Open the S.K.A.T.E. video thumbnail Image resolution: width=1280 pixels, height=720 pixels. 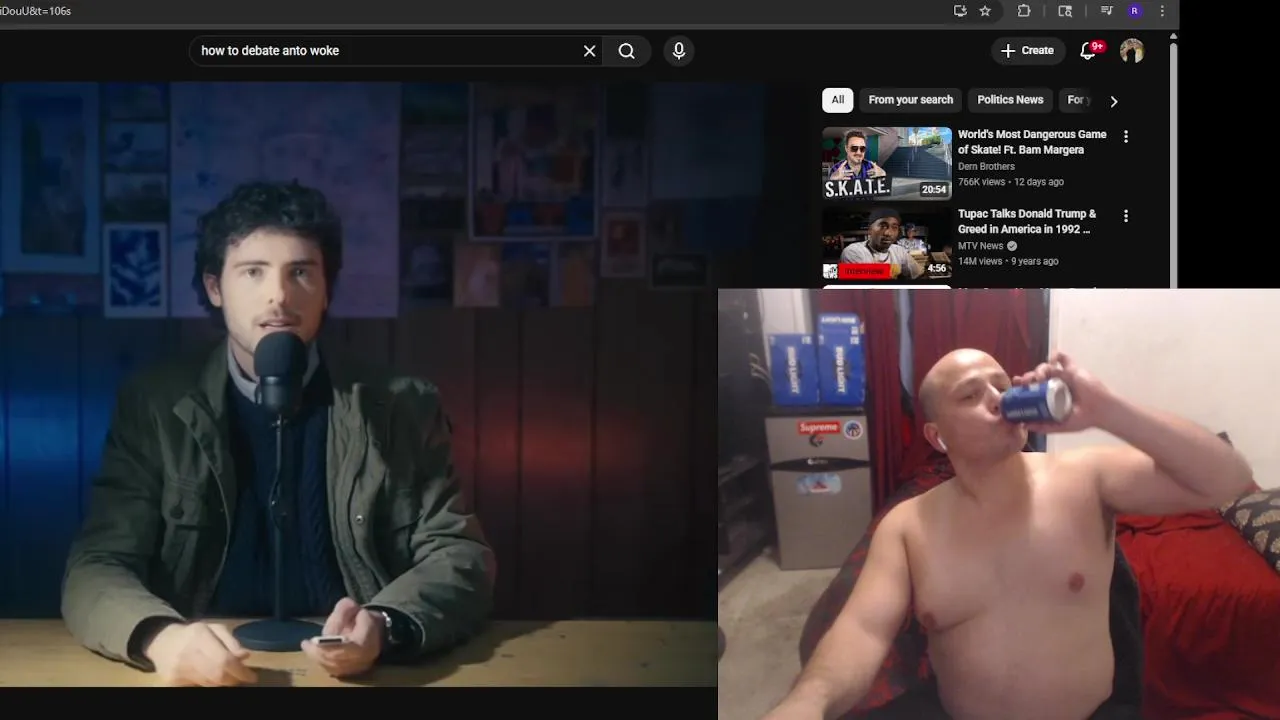coord(887,163)
